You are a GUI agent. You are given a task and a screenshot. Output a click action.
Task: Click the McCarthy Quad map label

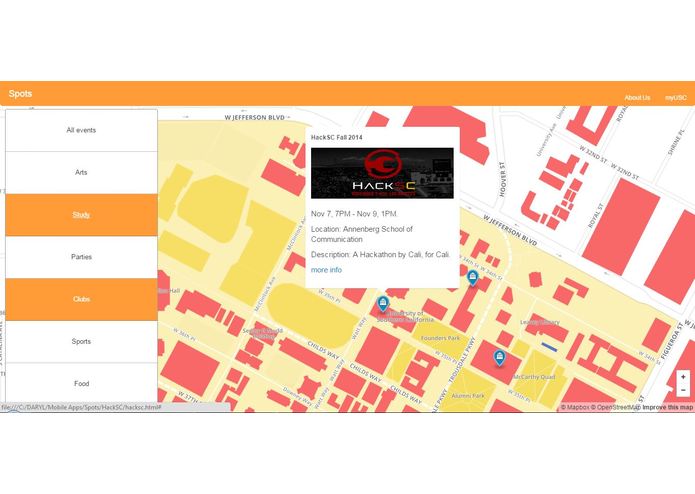(534, 377)
